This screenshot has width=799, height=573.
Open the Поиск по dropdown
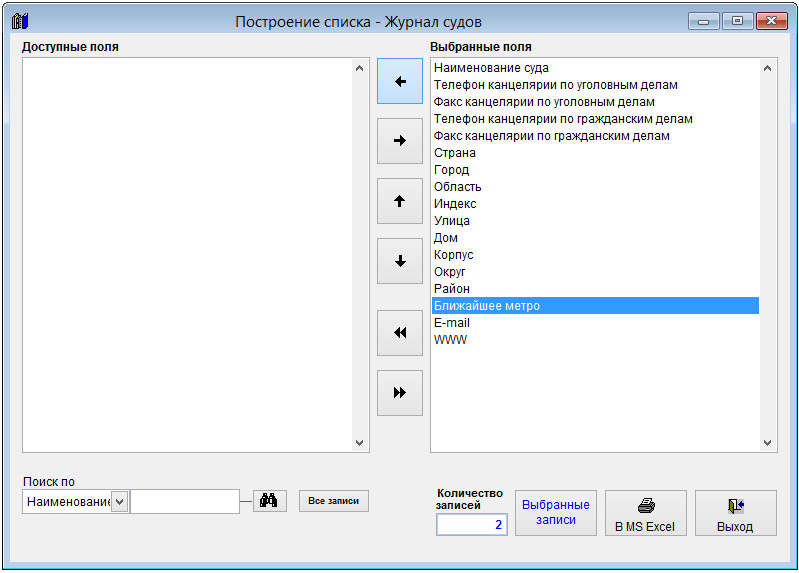[119, 502]
